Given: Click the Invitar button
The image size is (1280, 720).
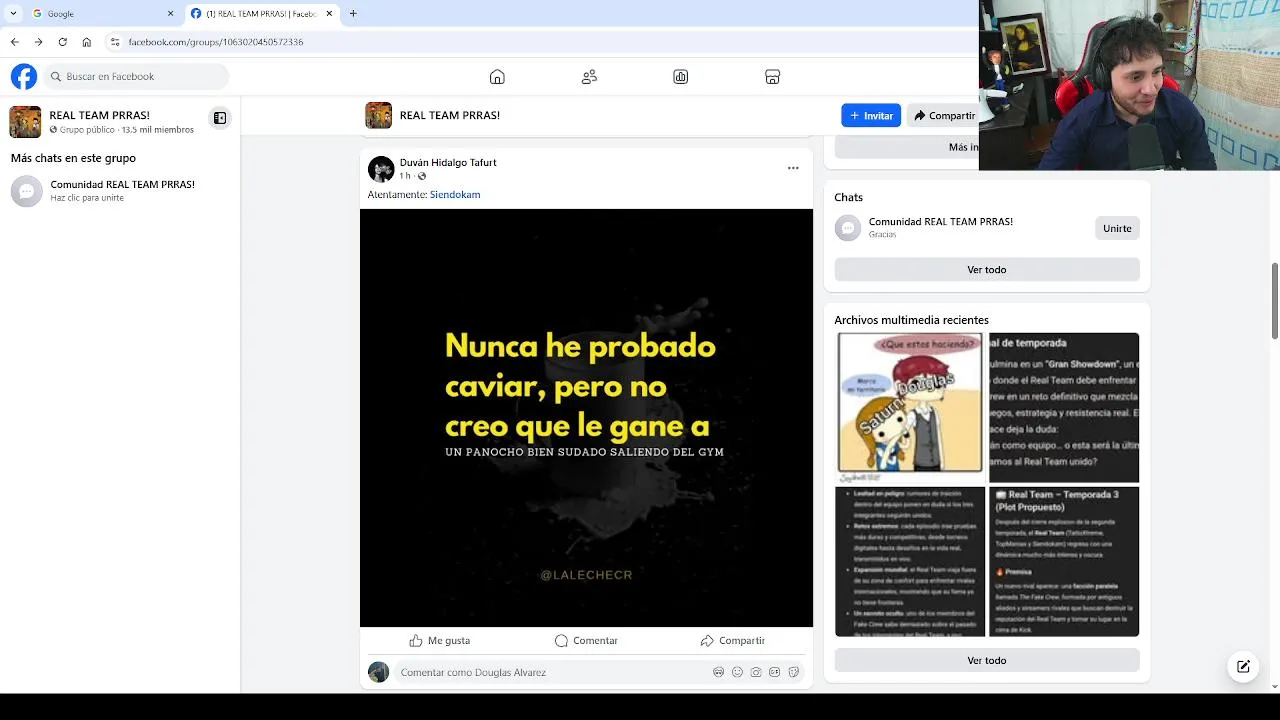Looking at the screenshot, I should tap(871, 115).
